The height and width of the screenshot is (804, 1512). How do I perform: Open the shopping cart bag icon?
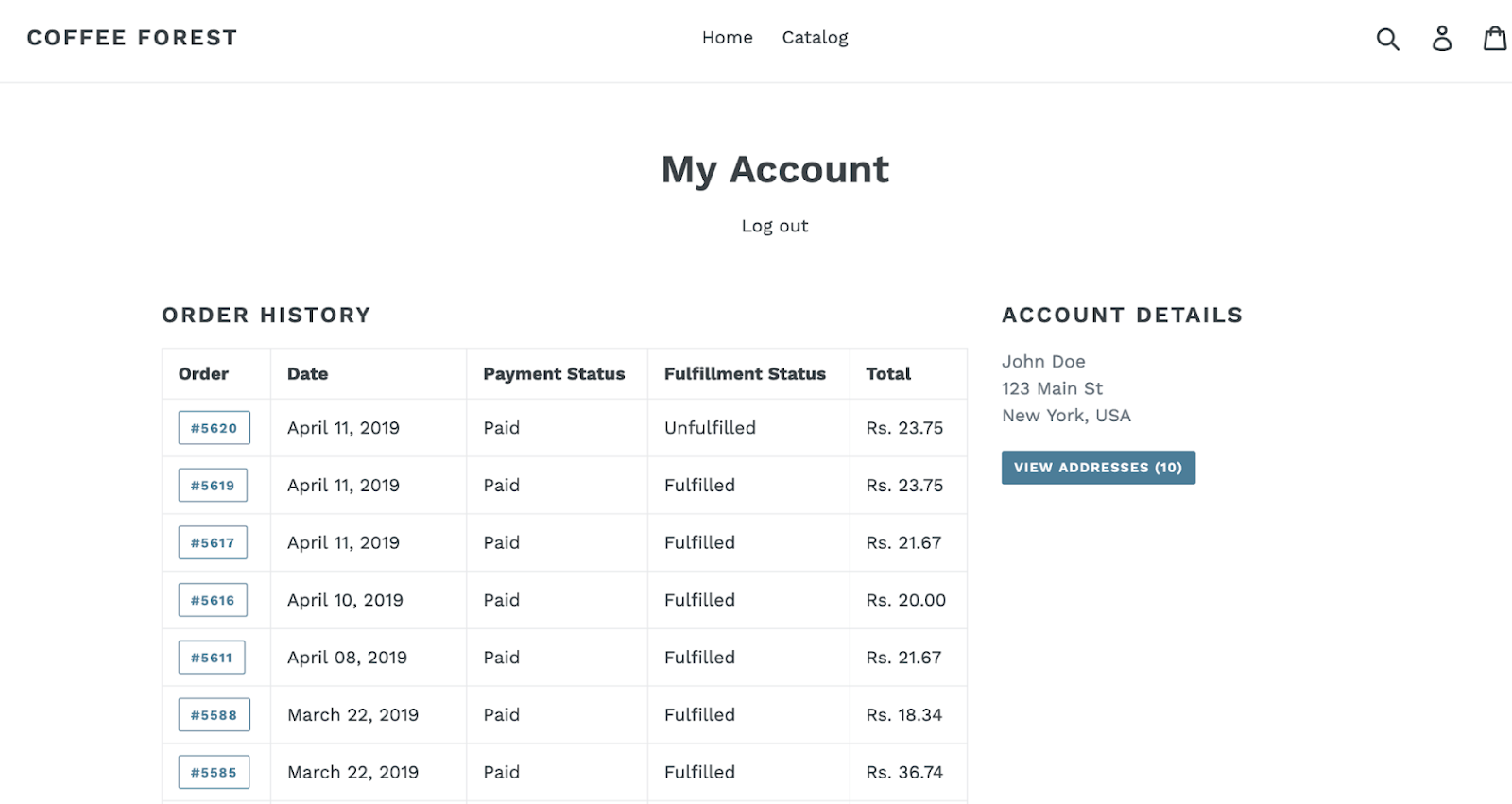pos(1495,39)
